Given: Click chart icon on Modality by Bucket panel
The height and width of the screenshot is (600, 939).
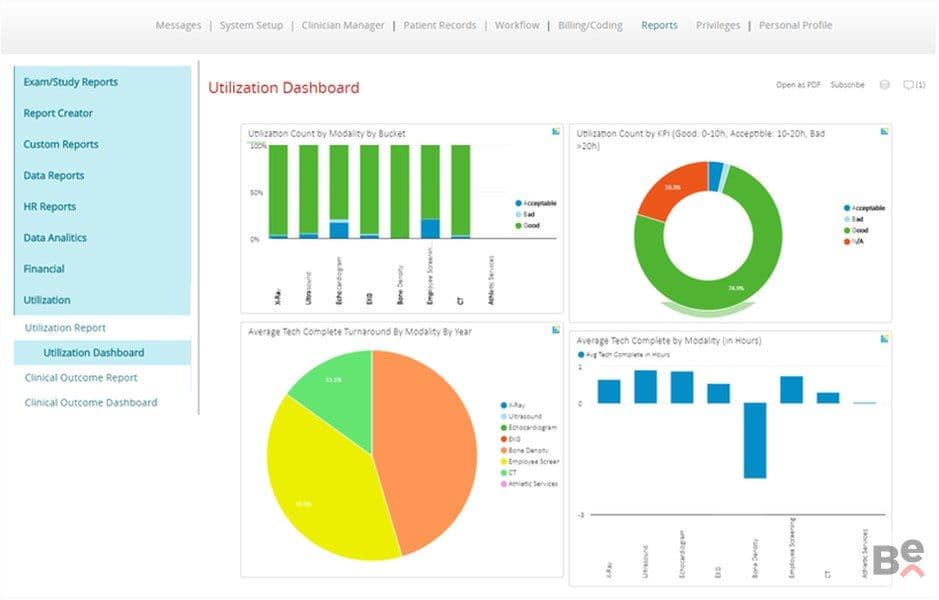Looking at the screenshot, I should pos(556,131).
